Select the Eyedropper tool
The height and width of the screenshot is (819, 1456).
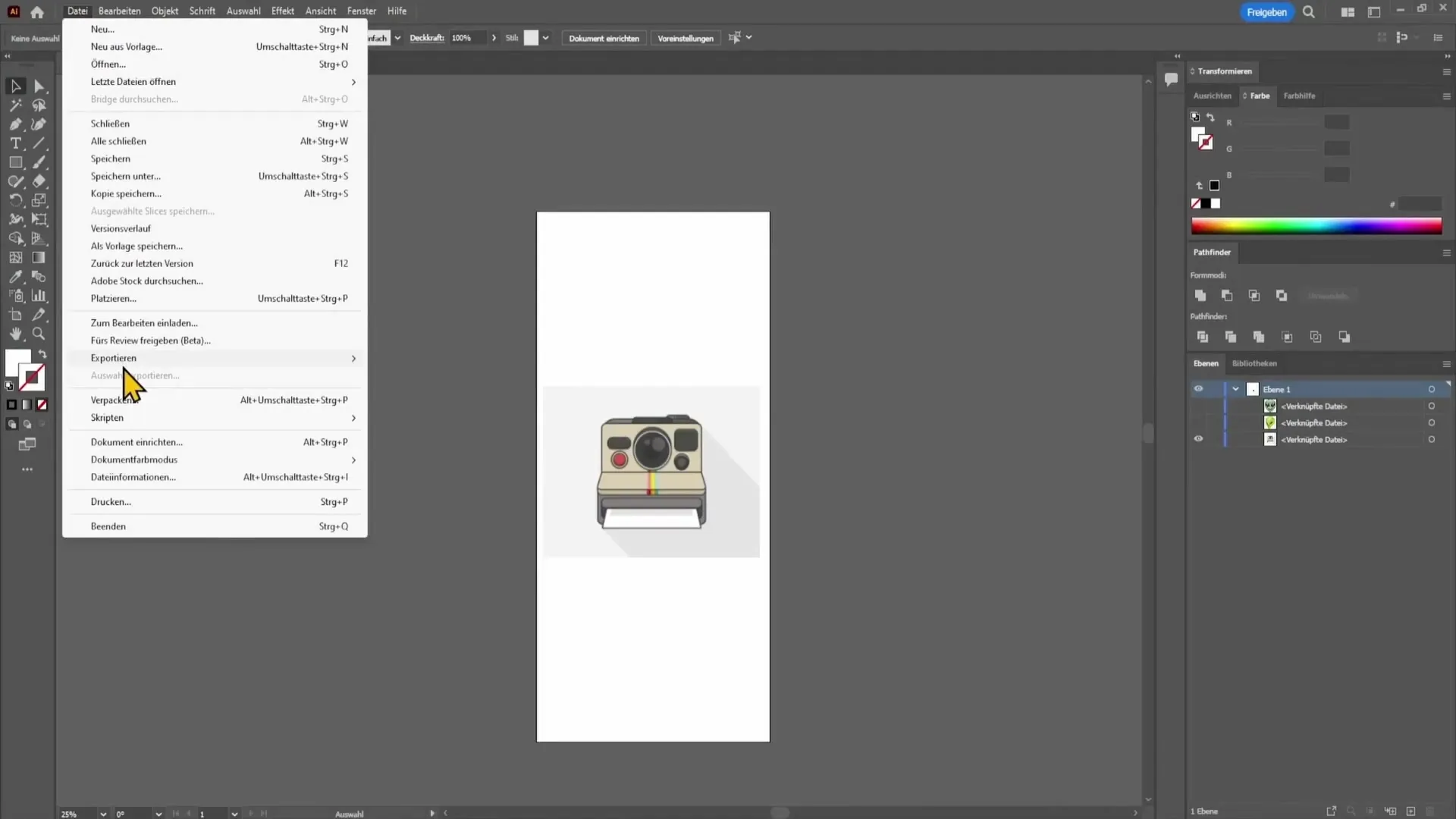click(x=15, y=277)
